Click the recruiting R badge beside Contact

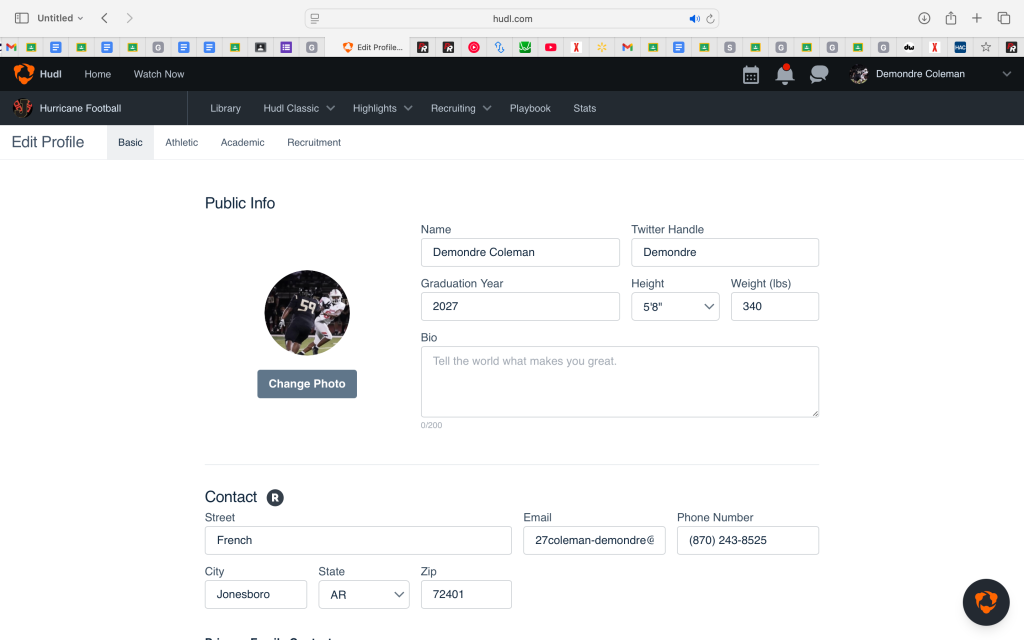pyautogui.click(x=275, y=497)
